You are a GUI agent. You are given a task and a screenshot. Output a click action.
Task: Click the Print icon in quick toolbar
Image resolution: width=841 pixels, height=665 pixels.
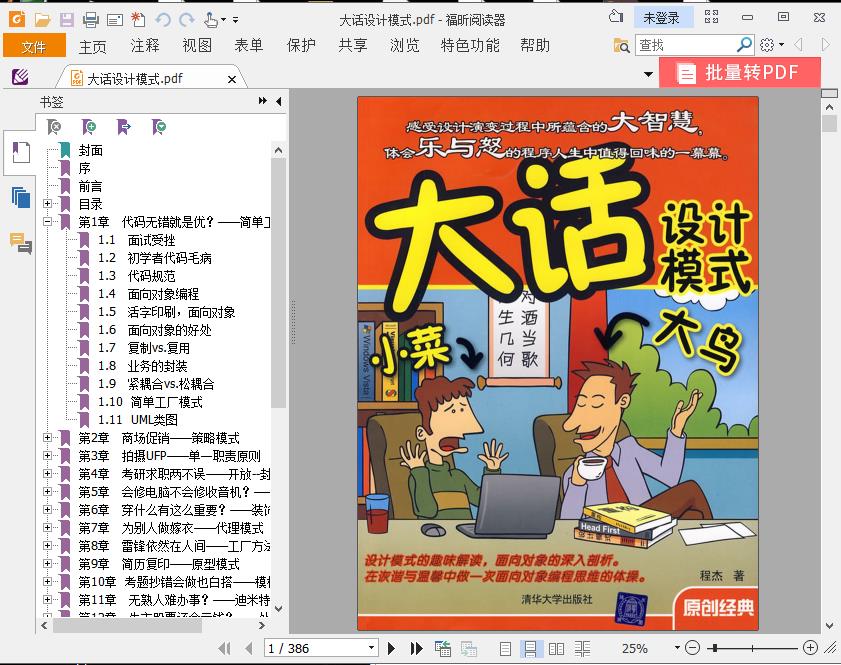[91, 20]
